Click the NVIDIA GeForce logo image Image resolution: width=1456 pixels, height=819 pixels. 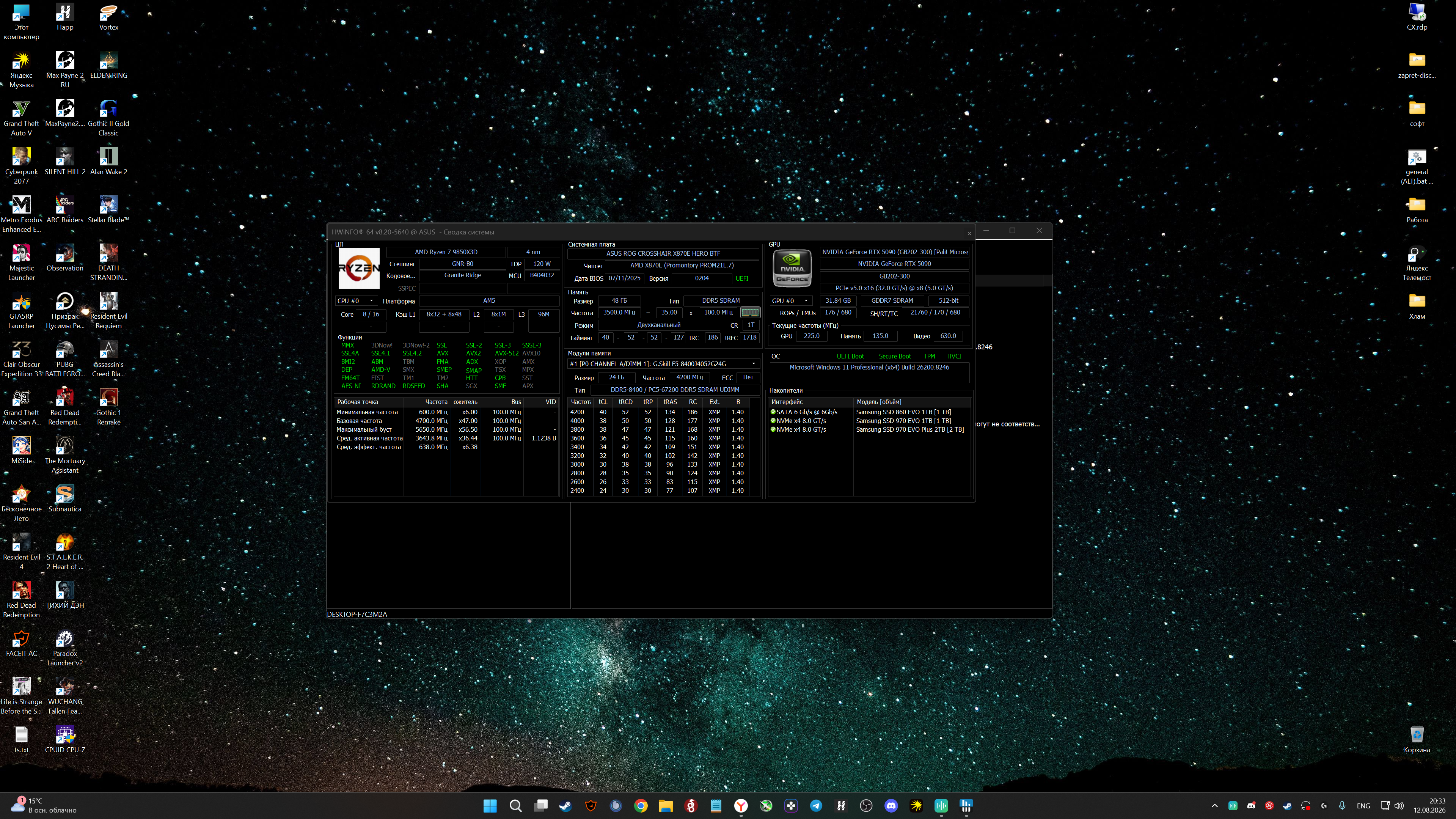point(792,269)
